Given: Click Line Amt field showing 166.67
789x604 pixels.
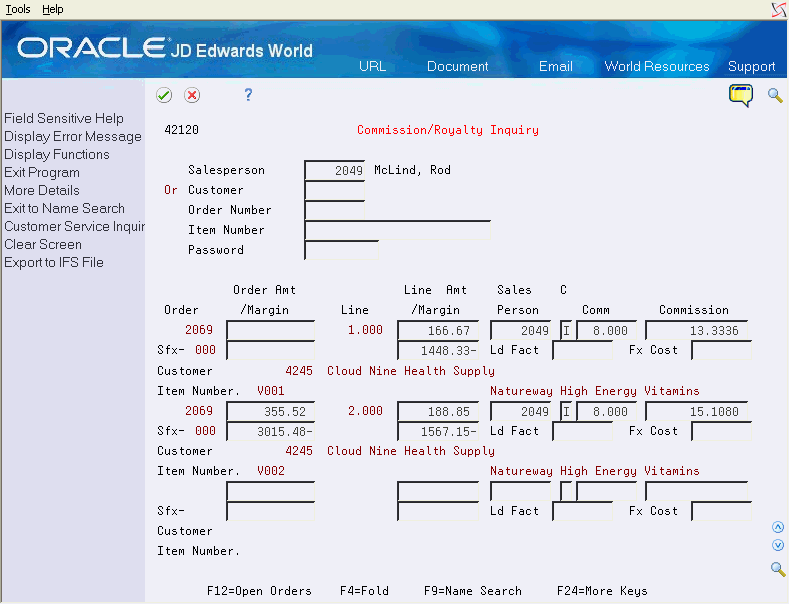Looking at the screenshot, I should (438, 331).
